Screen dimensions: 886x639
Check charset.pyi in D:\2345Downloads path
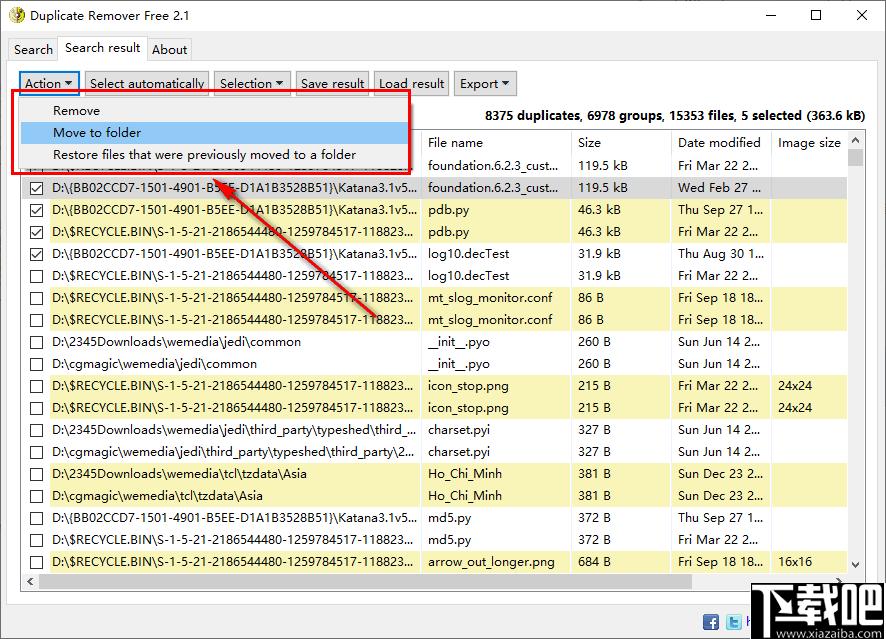[36, 431]
